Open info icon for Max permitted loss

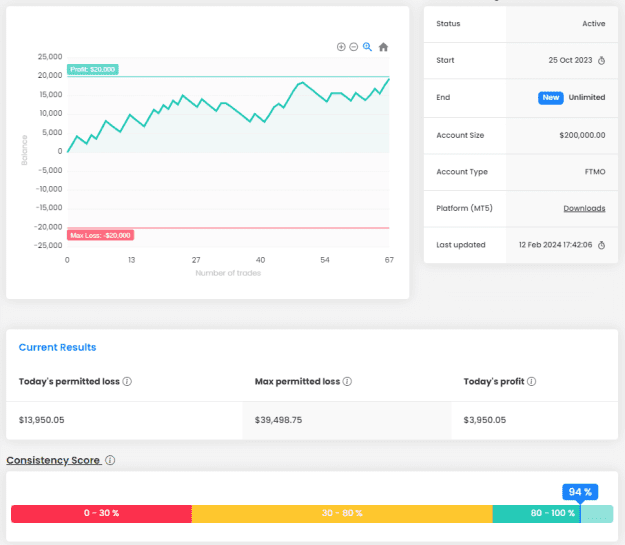347,382
